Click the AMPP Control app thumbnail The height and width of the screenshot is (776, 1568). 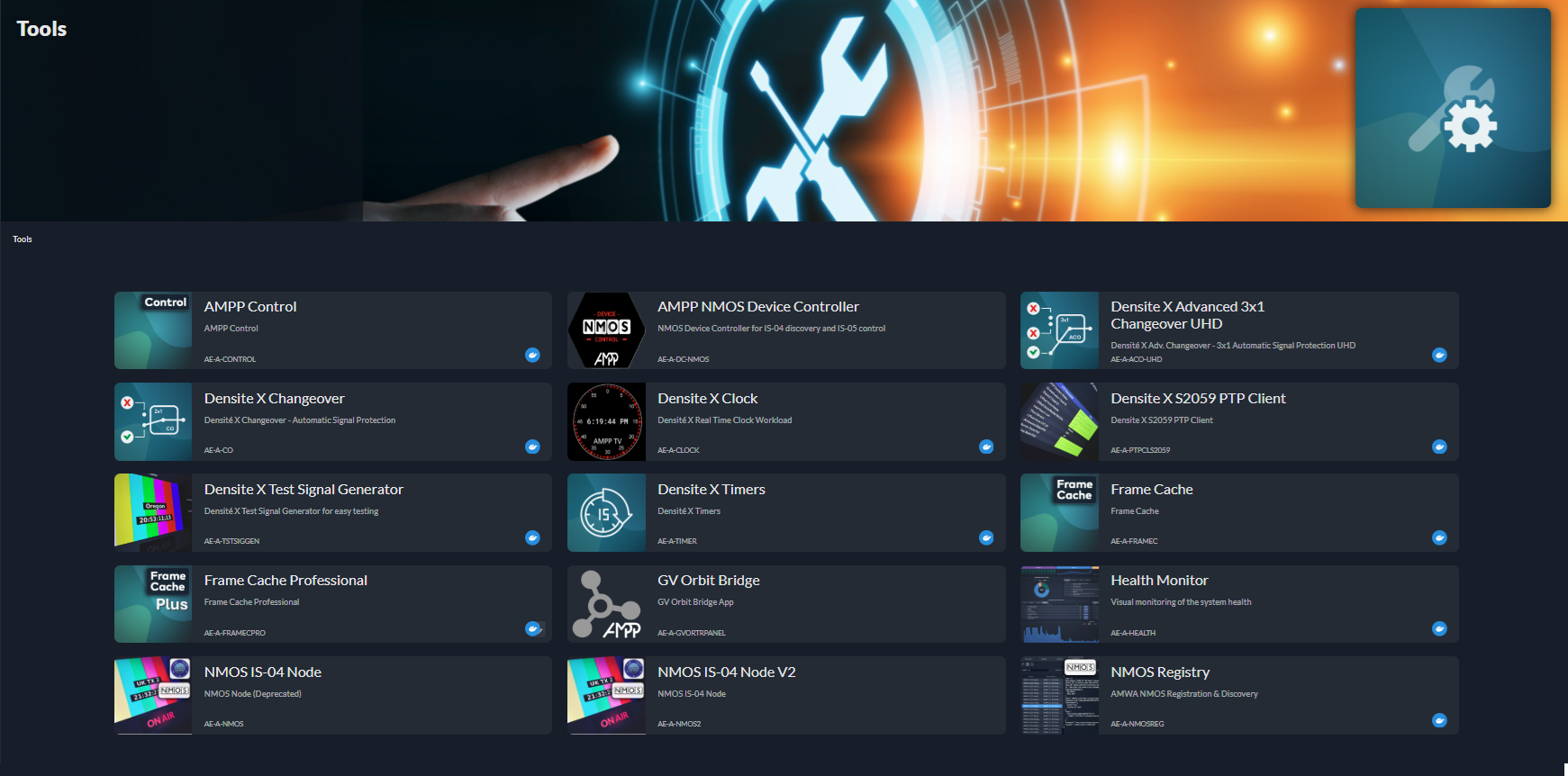pos(153,330)
